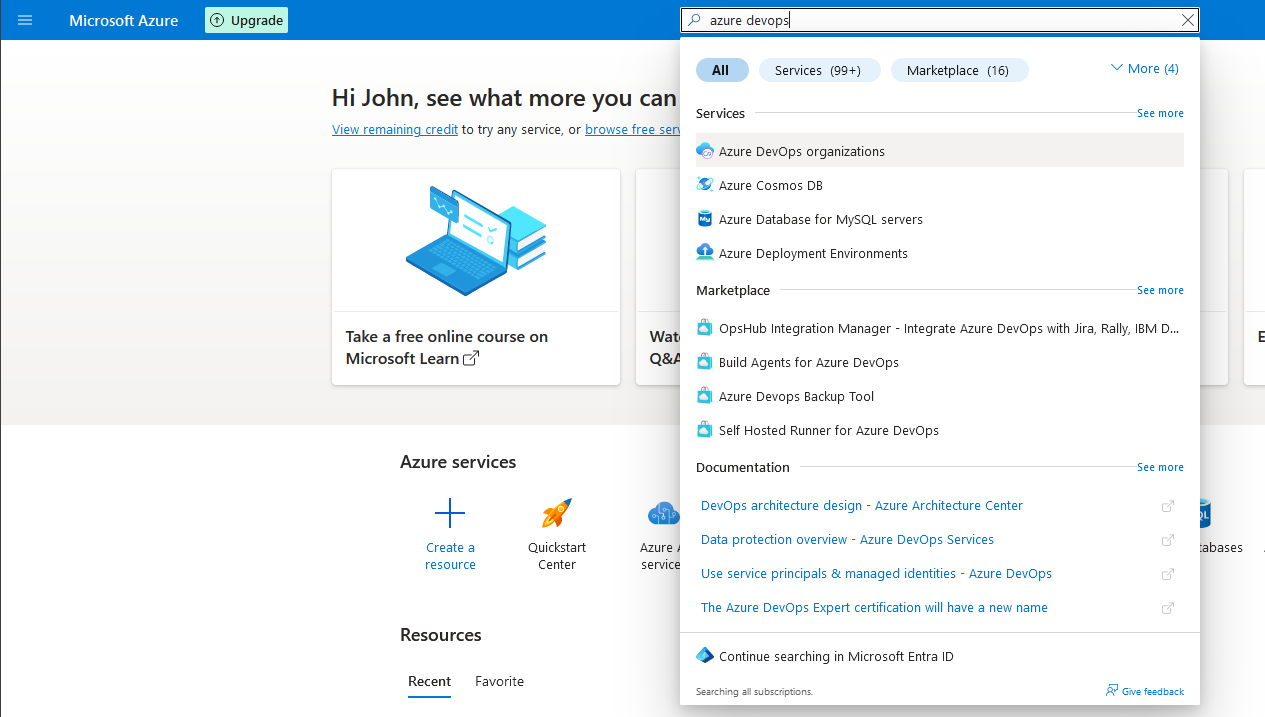Open the hamburger portal menu
The image size is (1265, 717).
25,20
